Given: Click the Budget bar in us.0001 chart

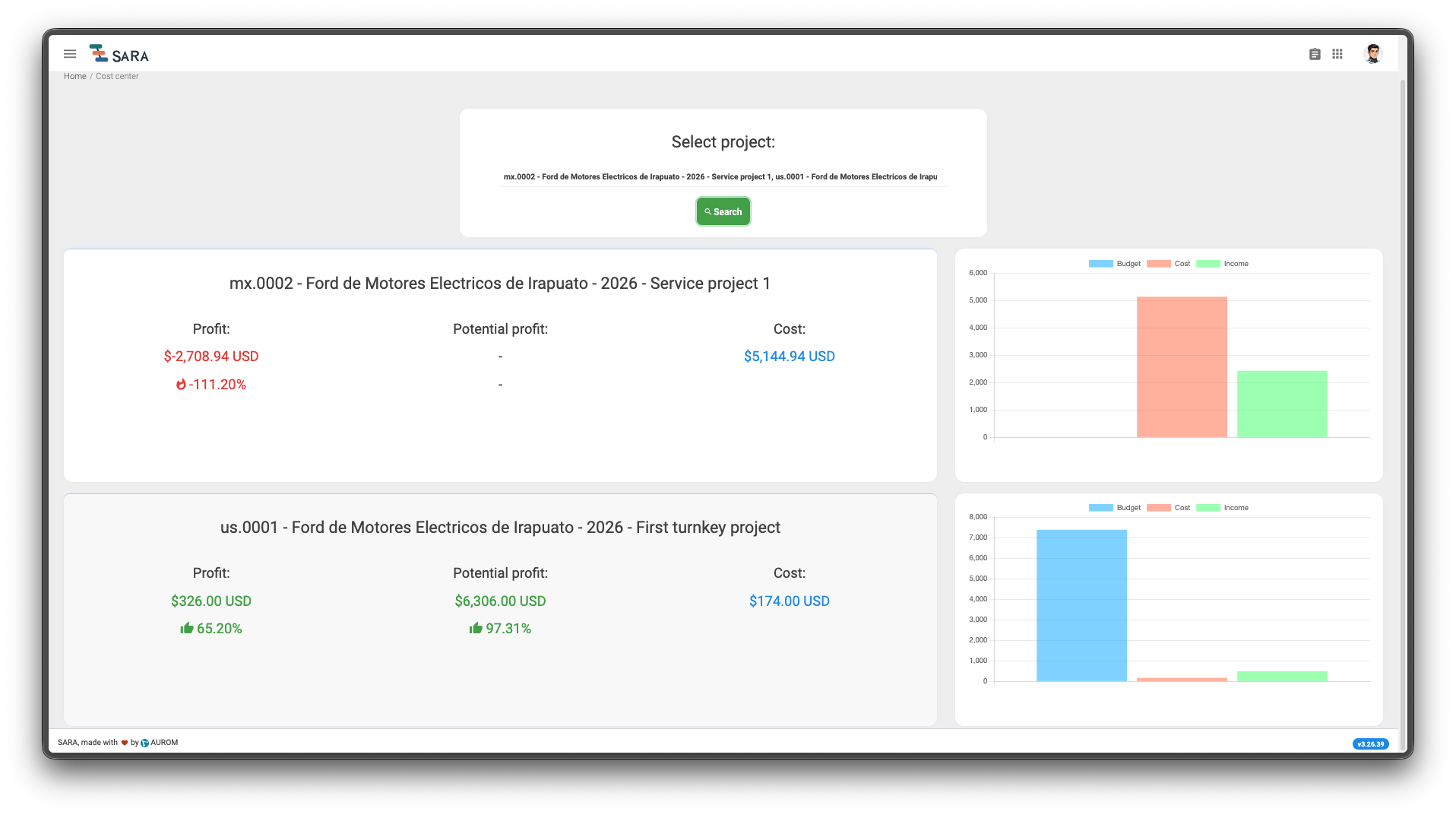Looking at the screenshot, I should (x=1081, y=605).
